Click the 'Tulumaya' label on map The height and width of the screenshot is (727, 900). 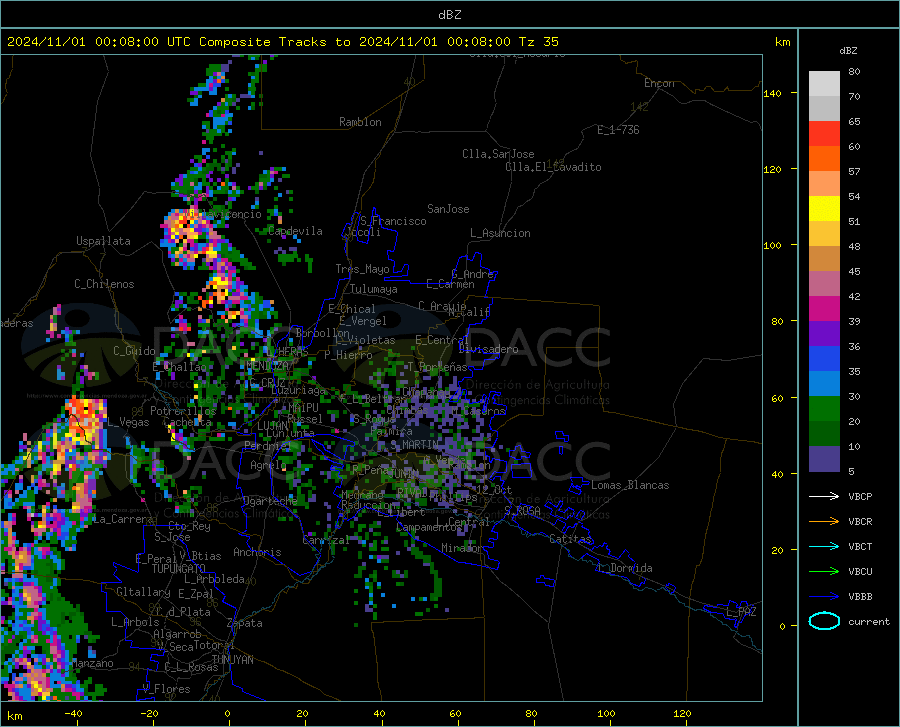(373, 289)
